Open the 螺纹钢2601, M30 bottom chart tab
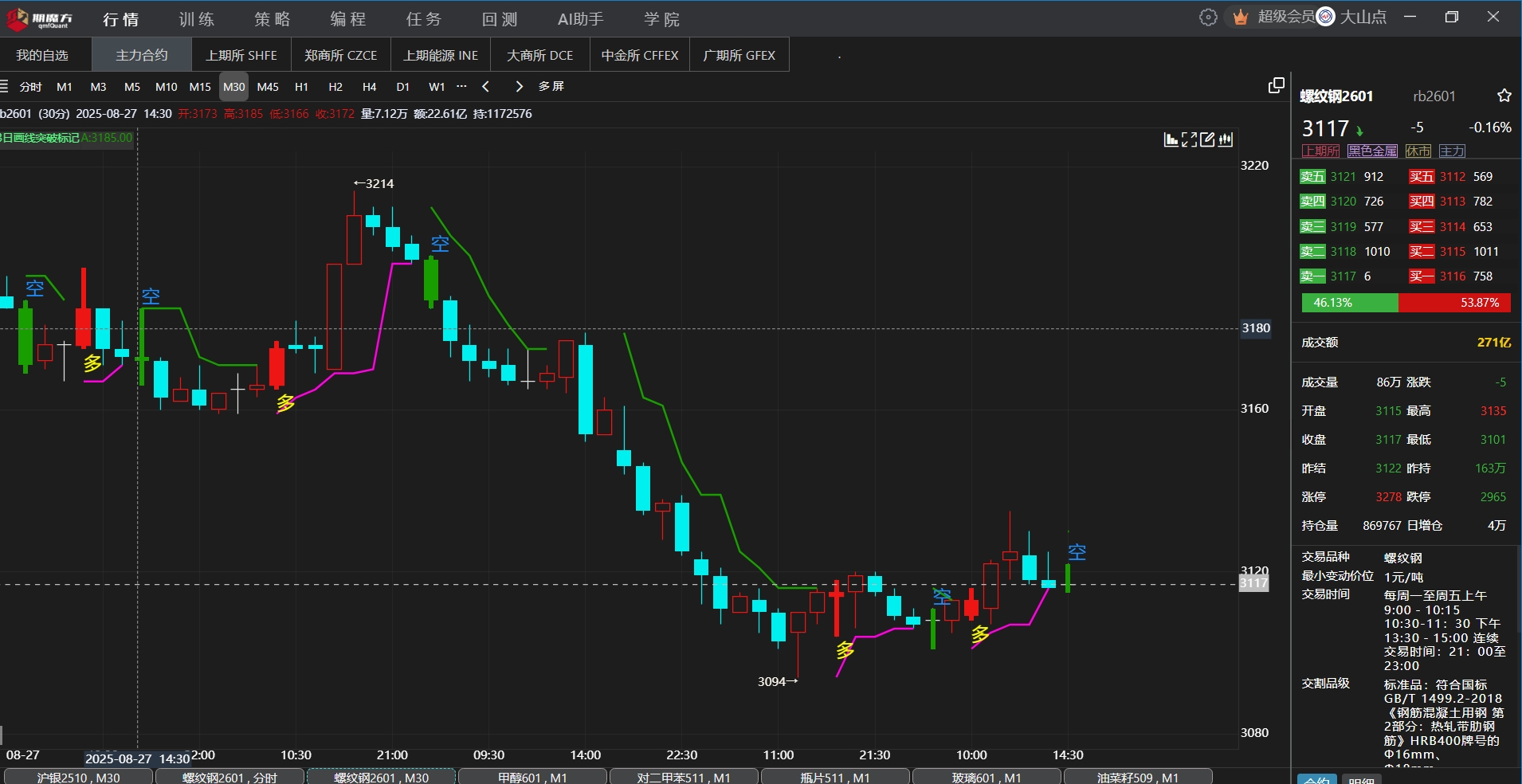 coord(381,777)
